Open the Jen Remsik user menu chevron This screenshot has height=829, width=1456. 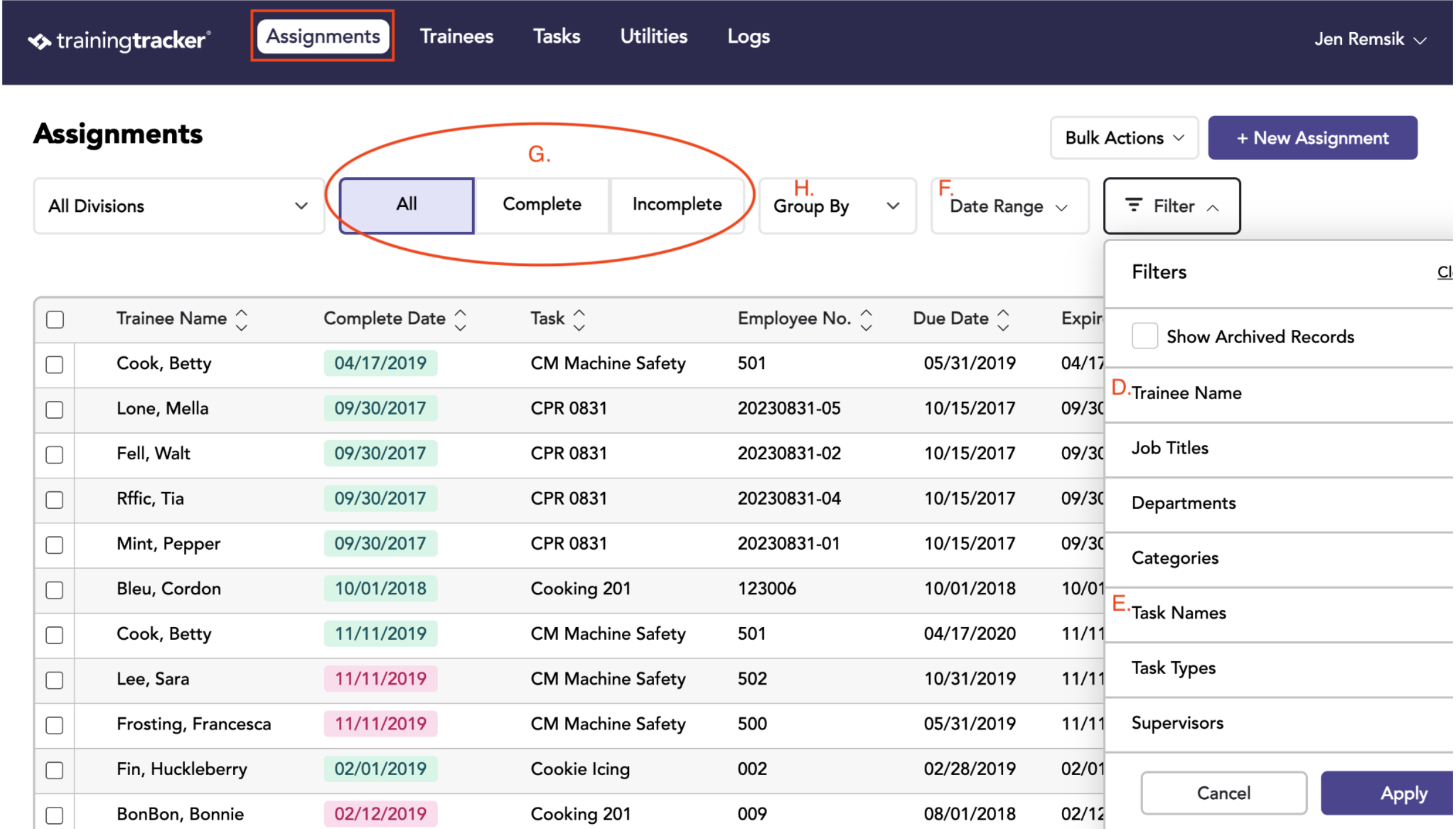[1419, 40]
